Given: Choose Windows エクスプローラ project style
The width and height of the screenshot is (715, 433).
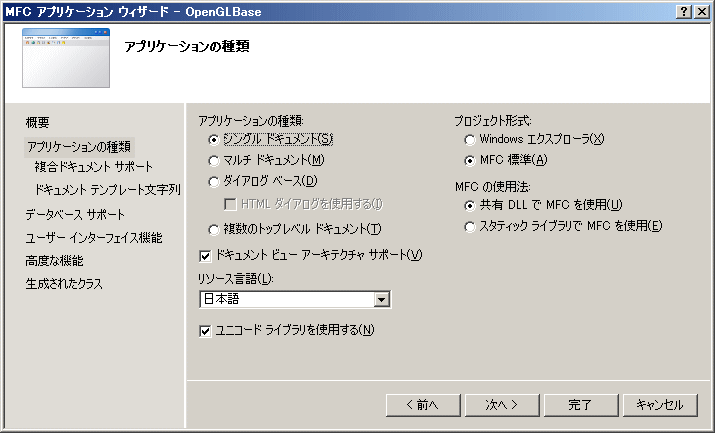Looking at the screenshot, I should [x=470, y=139].
